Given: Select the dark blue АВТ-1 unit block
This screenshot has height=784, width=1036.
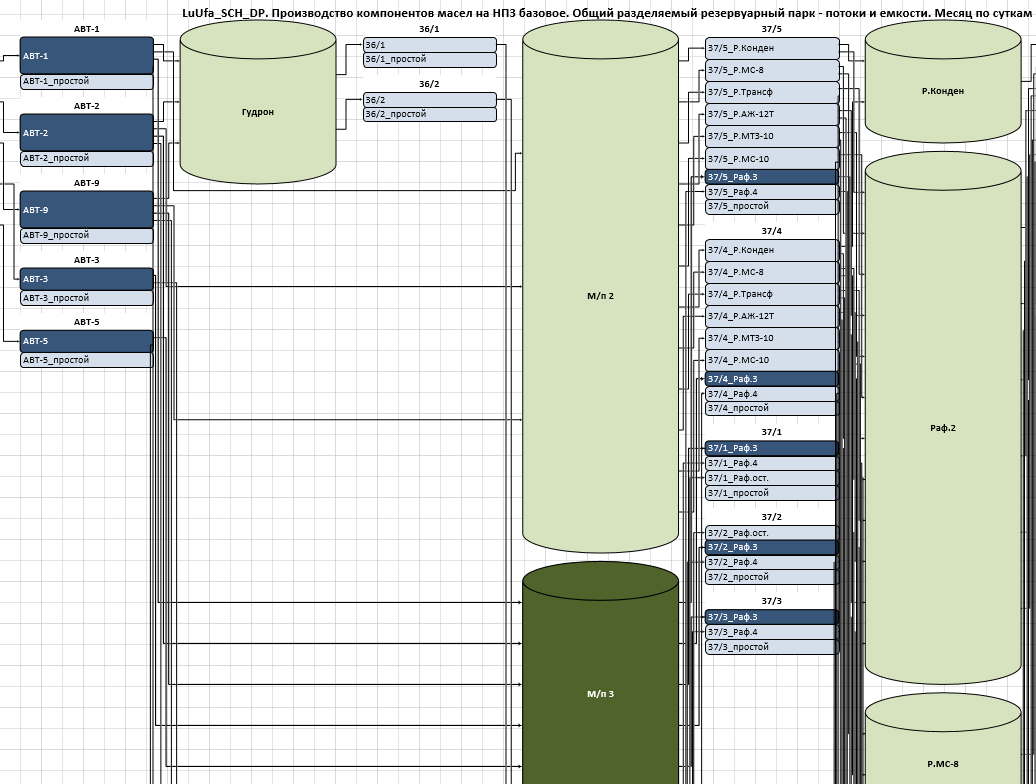Looking at the screenshot, I should (x=87, y=56).
